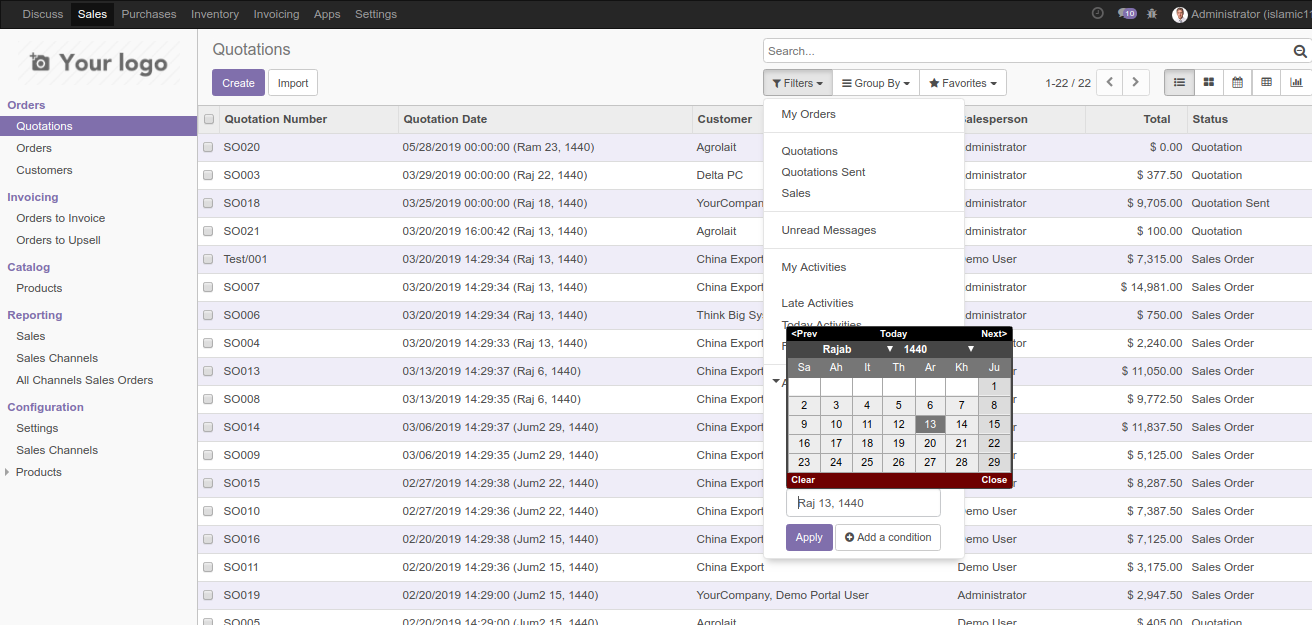
Task: Go to previous month with <Prev
Action: (x=804, y=334)
